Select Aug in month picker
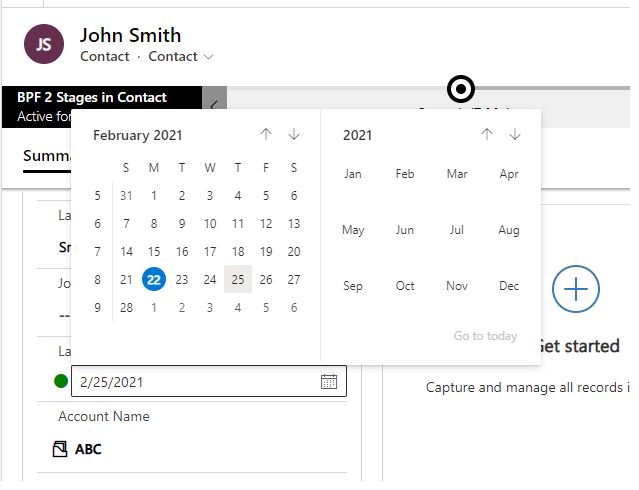 click(x=509, y=230)
